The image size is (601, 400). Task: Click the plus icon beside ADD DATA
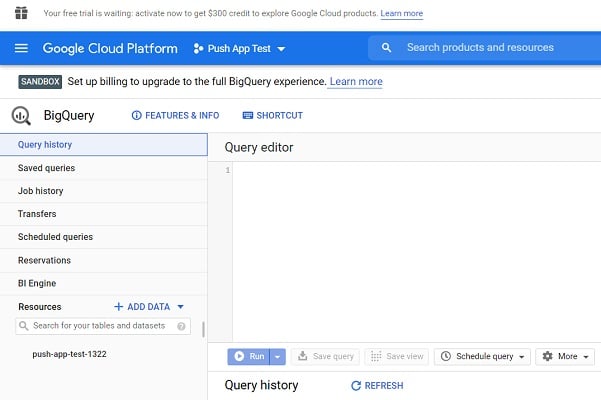(118, 307)
